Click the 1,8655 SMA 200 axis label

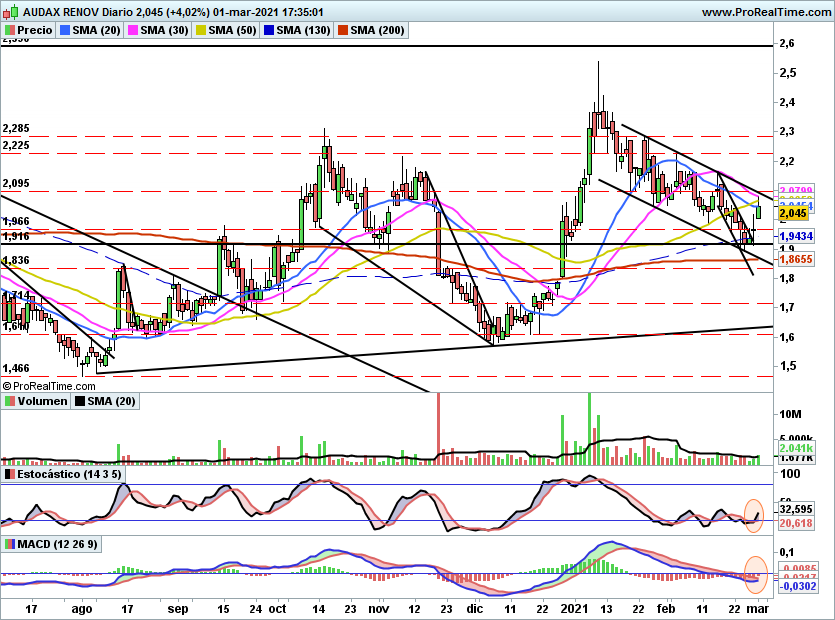tap(796, 259)
